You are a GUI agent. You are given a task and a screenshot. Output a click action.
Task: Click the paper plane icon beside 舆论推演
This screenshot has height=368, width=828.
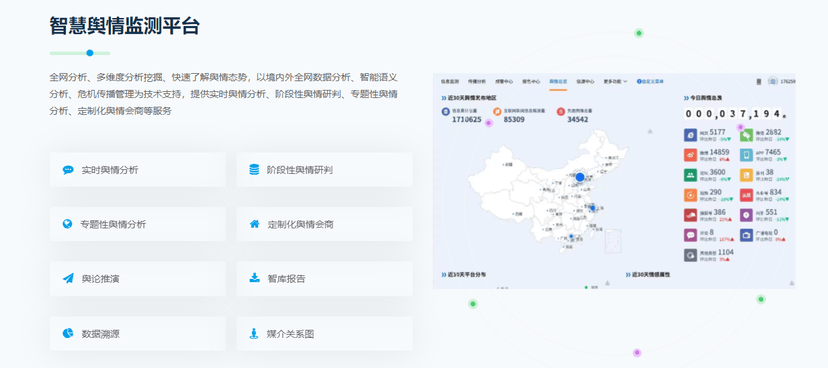point(68,278)
